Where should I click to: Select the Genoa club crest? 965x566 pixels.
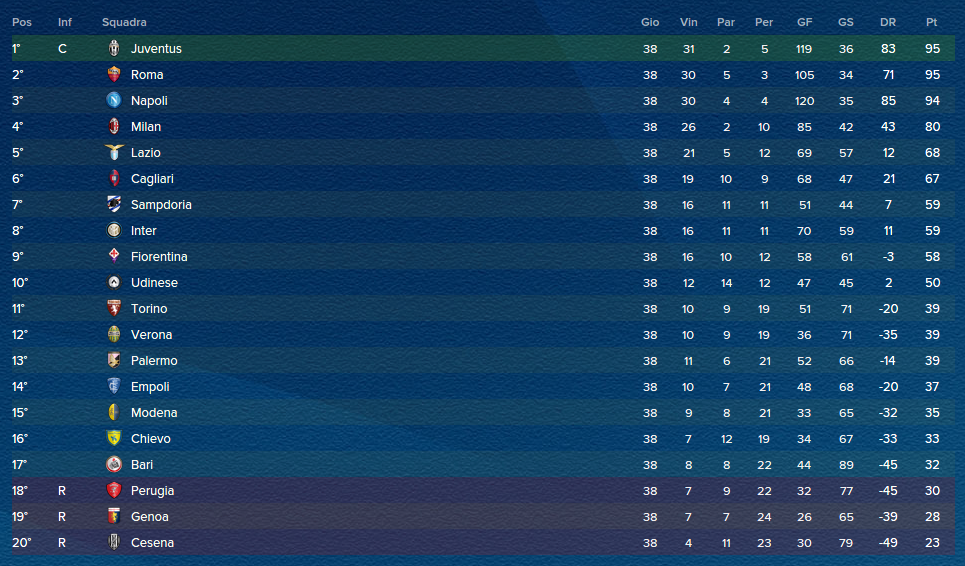click(x=114, y=516)
